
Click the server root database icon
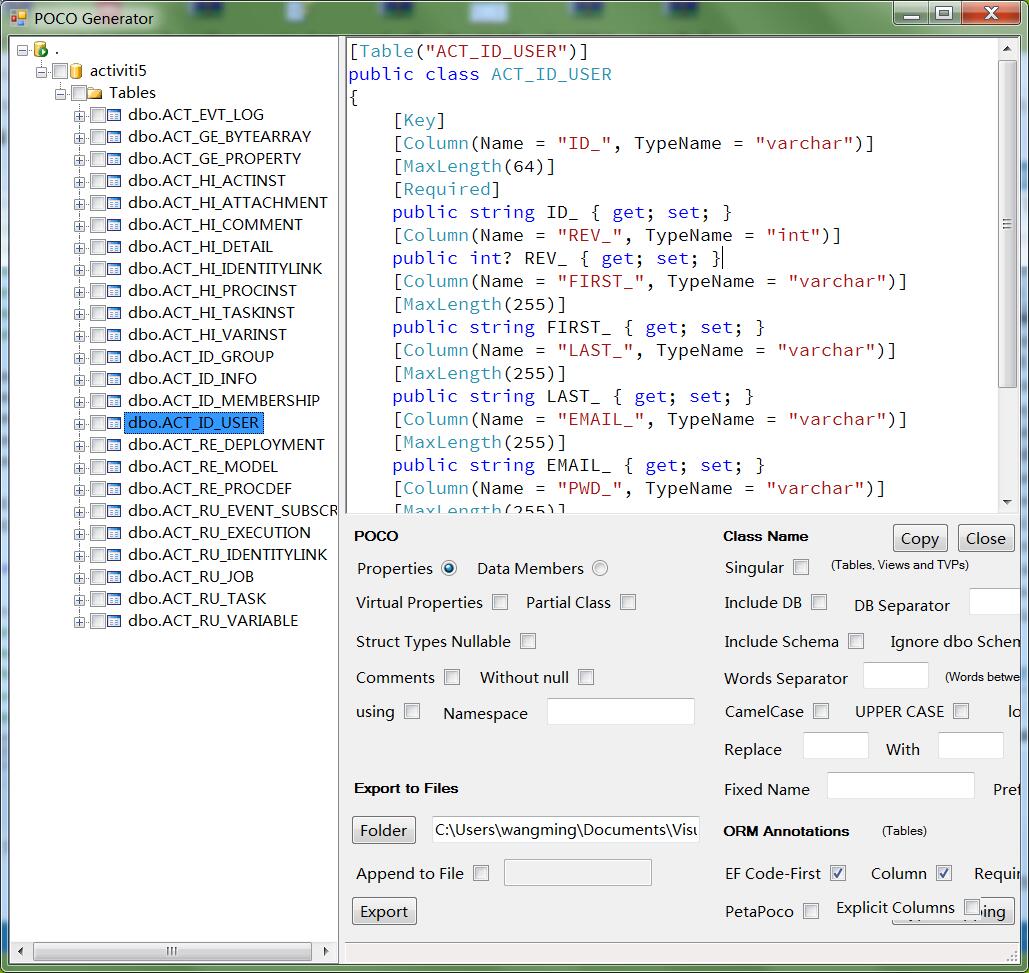point(41,49)
